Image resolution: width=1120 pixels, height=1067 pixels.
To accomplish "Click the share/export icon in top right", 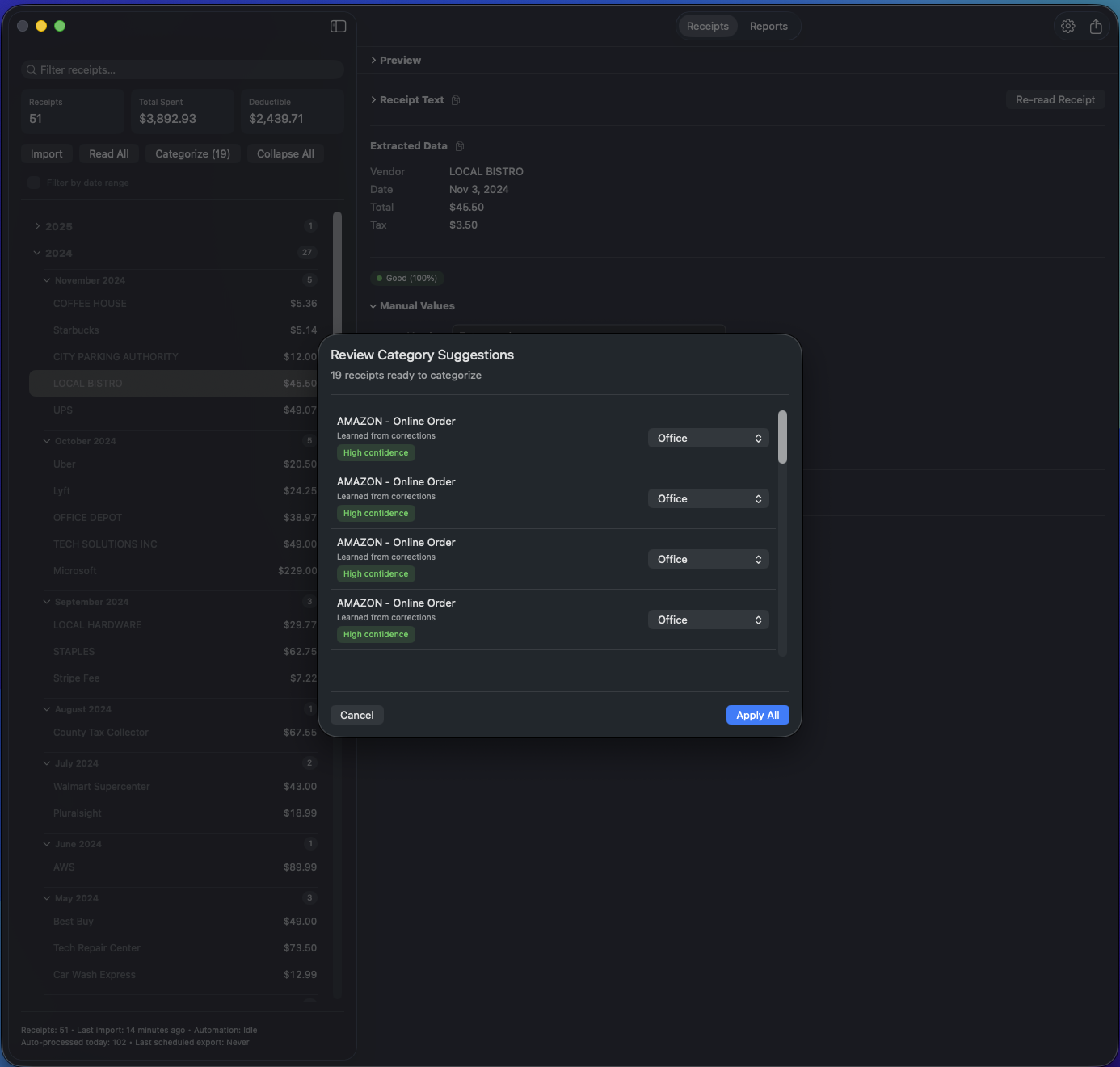I will coord(1096,26).
